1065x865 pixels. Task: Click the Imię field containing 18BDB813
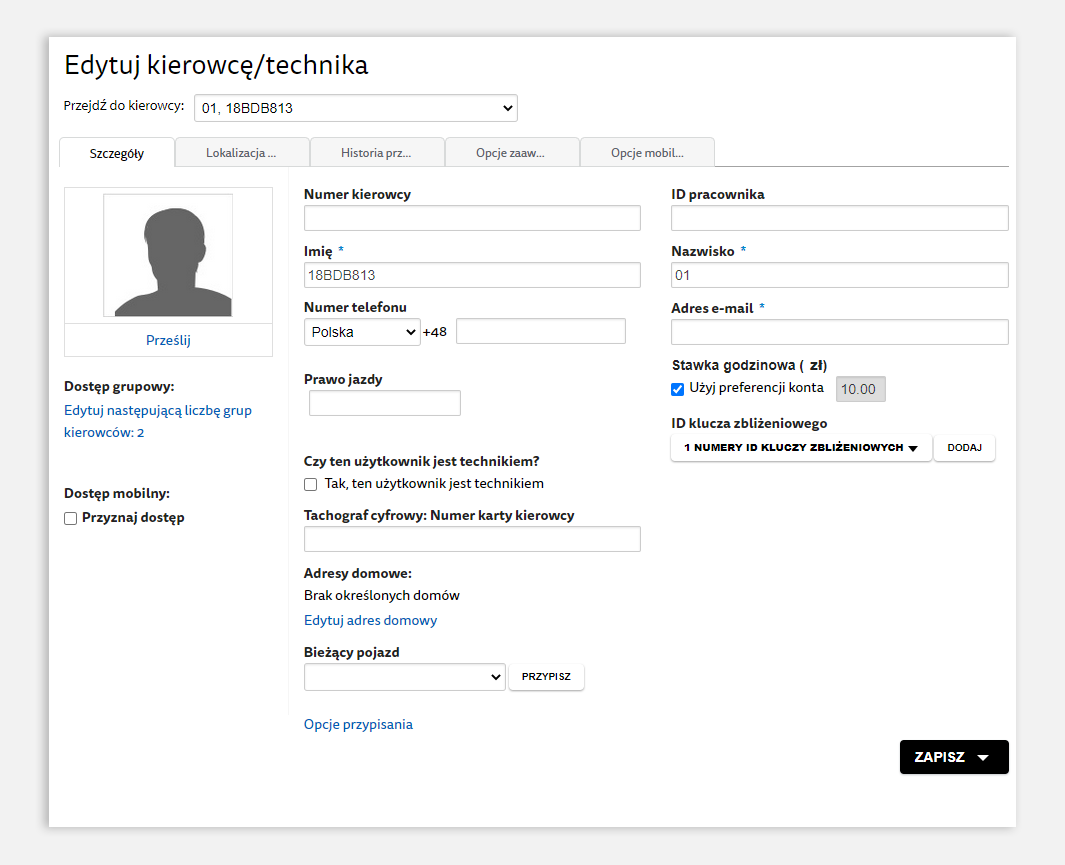pyautogui.click(x=472, y=275)
